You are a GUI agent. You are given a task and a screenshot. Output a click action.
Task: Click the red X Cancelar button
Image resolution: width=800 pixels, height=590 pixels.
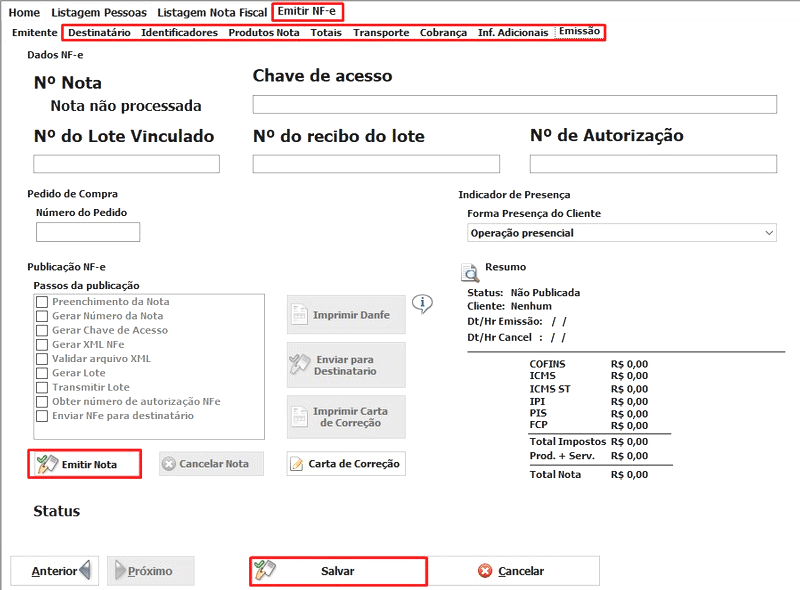513,571
